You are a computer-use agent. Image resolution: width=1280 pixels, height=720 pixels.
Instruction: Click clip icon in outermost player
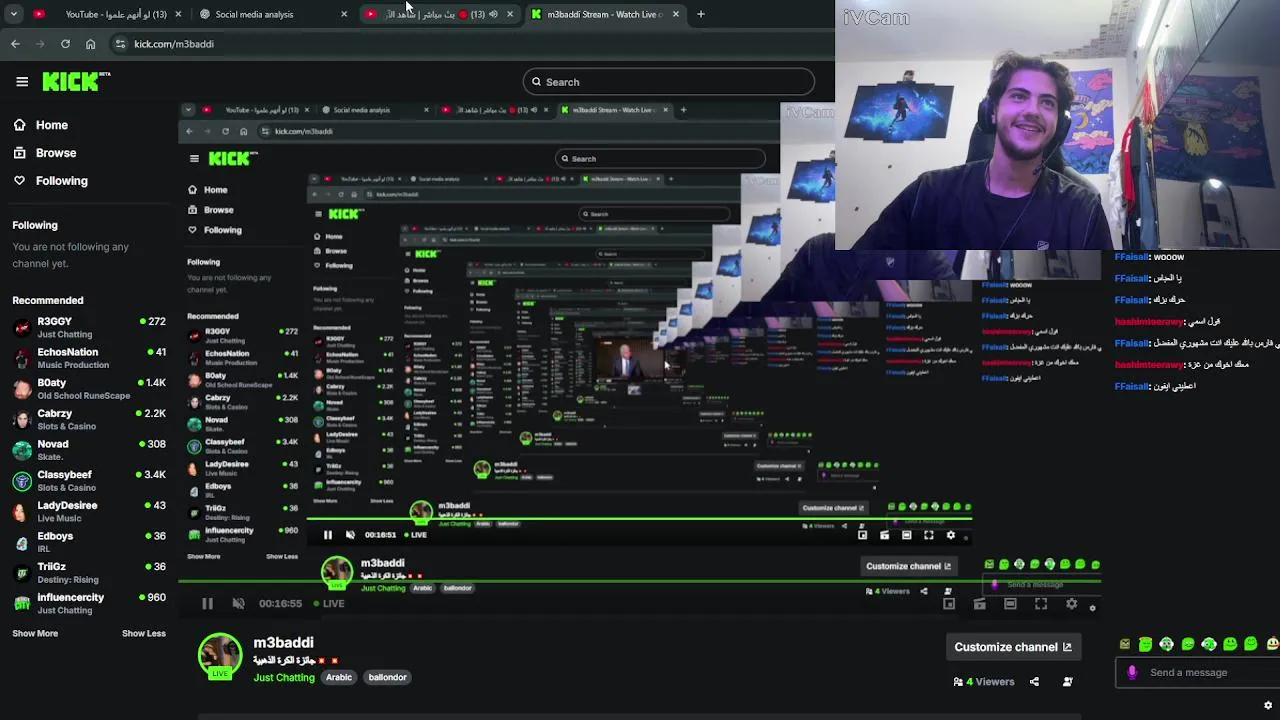tap(980, 604)
